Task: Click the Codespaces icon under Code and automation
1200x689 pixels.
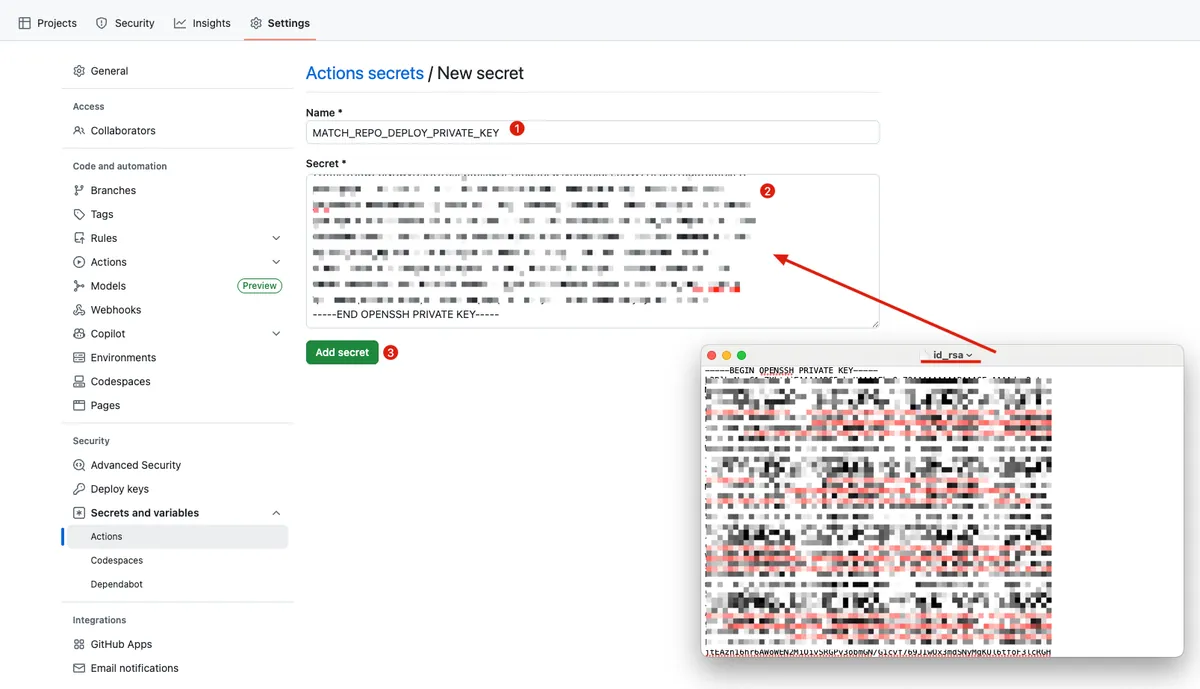Action: point(79,382)
